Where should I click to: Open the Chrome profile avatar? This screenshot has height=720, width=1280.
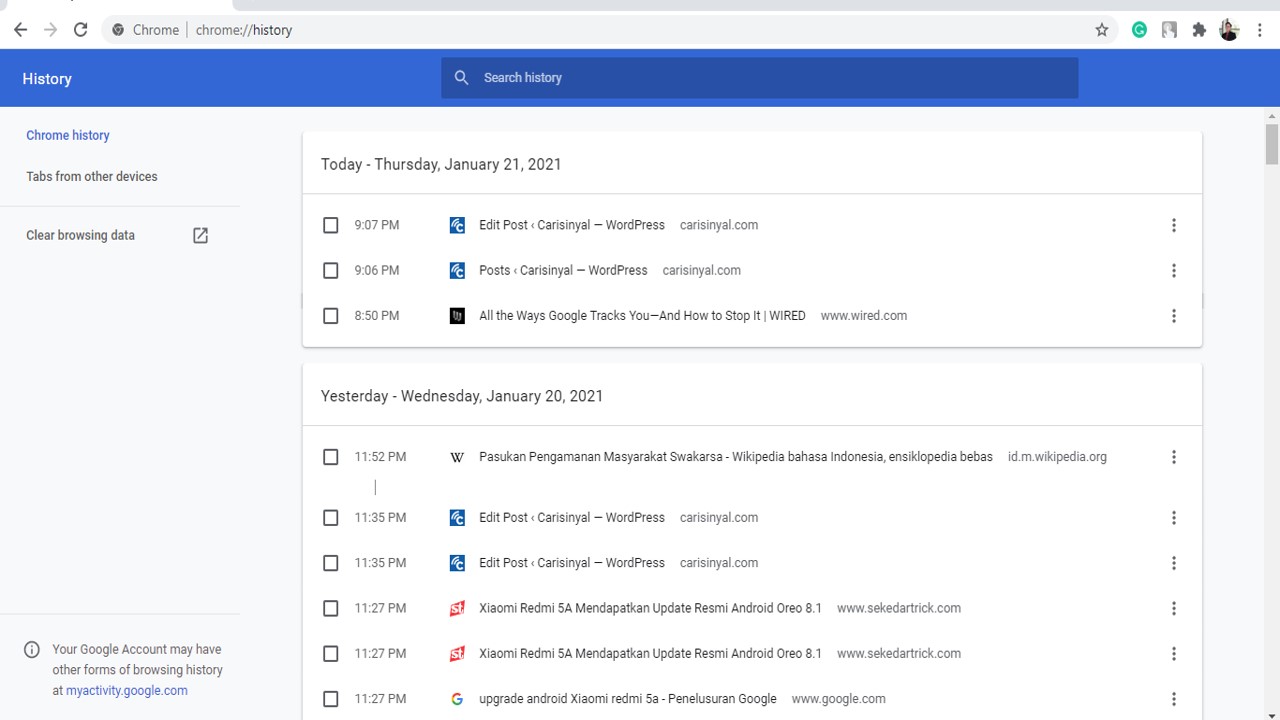[x=1229, y=30]
